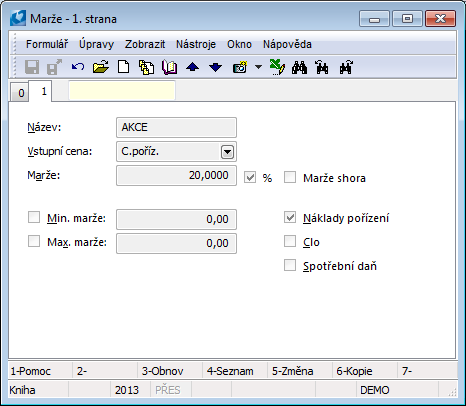Click the Název field containing AKCE

tap(176, 127)
